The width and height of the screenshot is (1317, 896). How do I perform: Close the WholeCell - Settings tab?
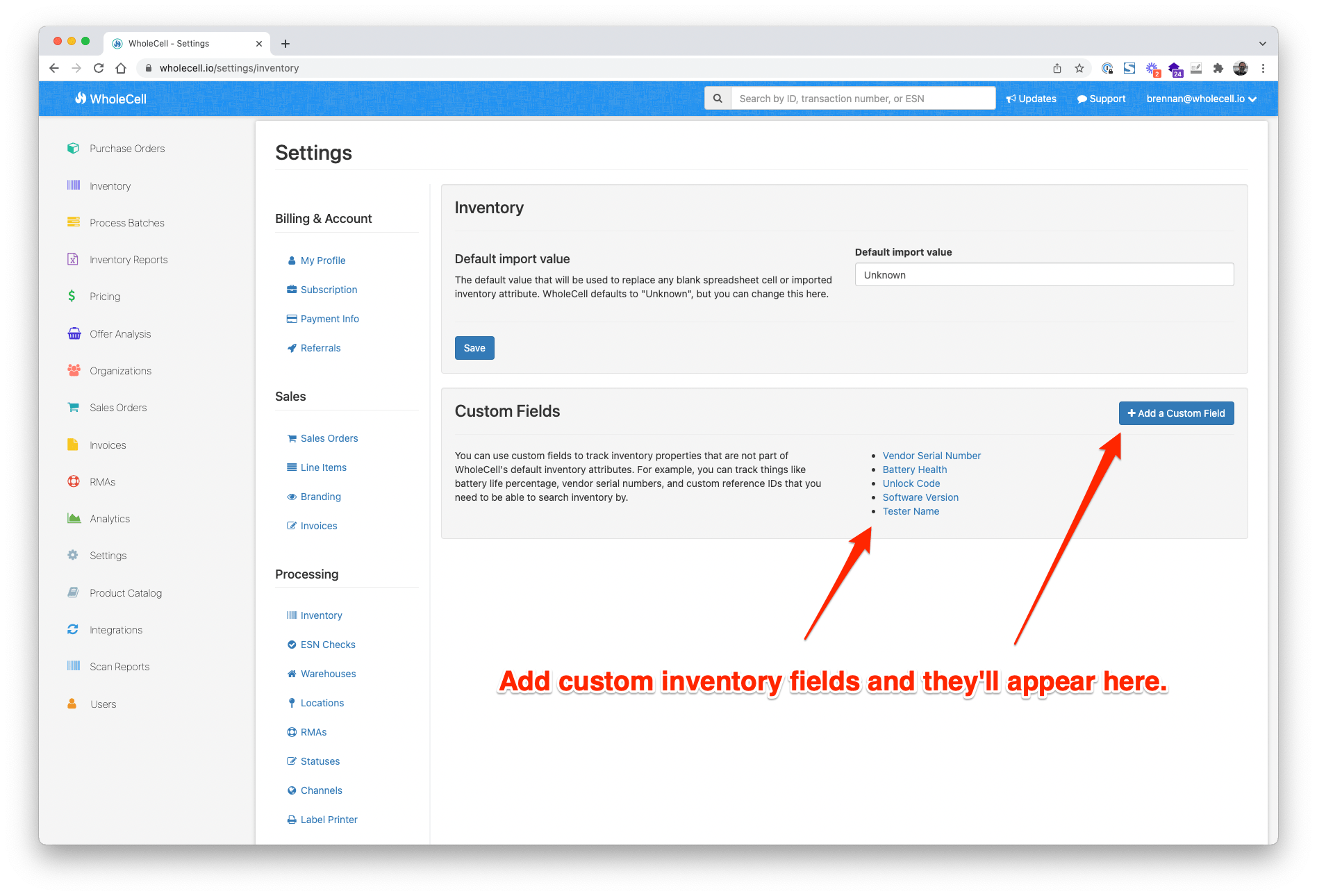(259, 43)
